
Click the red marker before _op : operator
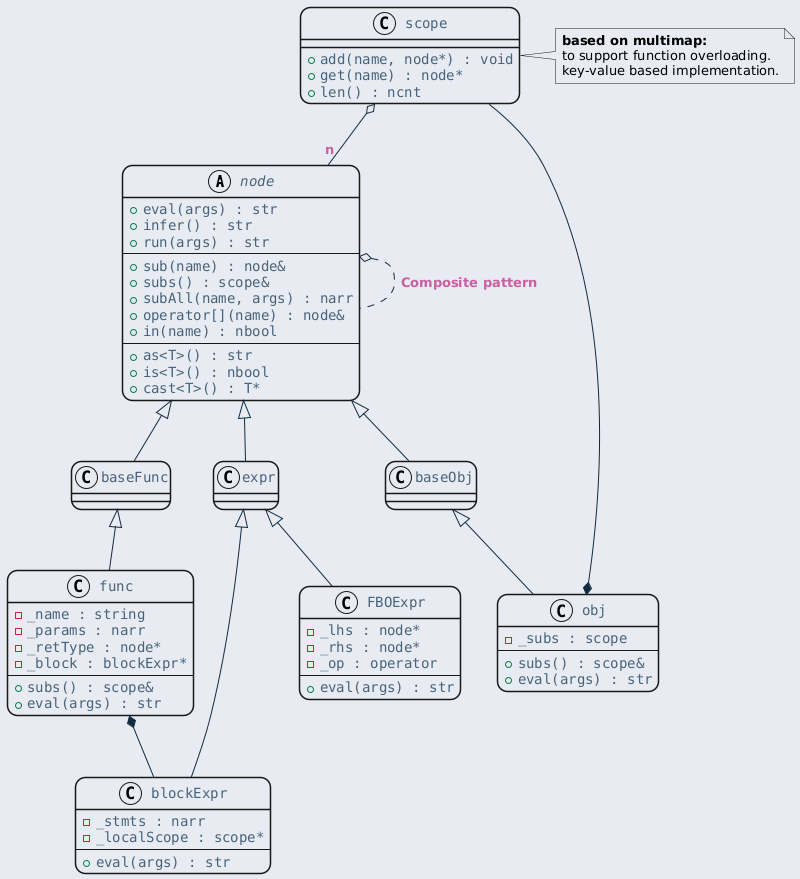[311, 665]
